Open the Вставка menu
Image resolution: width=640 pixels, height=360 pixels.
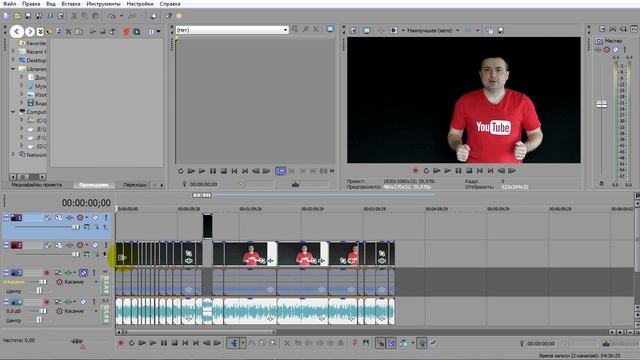[71, 4]
